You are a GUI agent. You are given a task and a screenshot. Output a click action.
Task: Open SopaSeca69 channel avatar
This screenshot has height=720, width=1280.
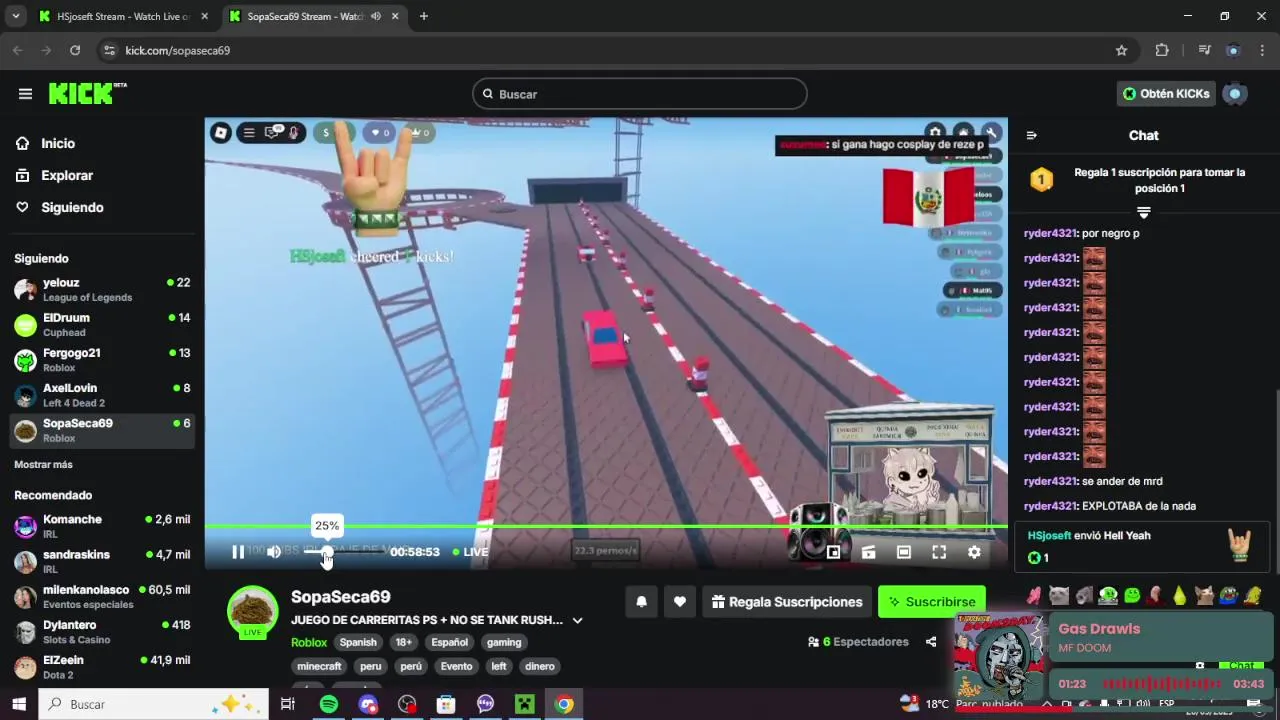tap(253, 611)
